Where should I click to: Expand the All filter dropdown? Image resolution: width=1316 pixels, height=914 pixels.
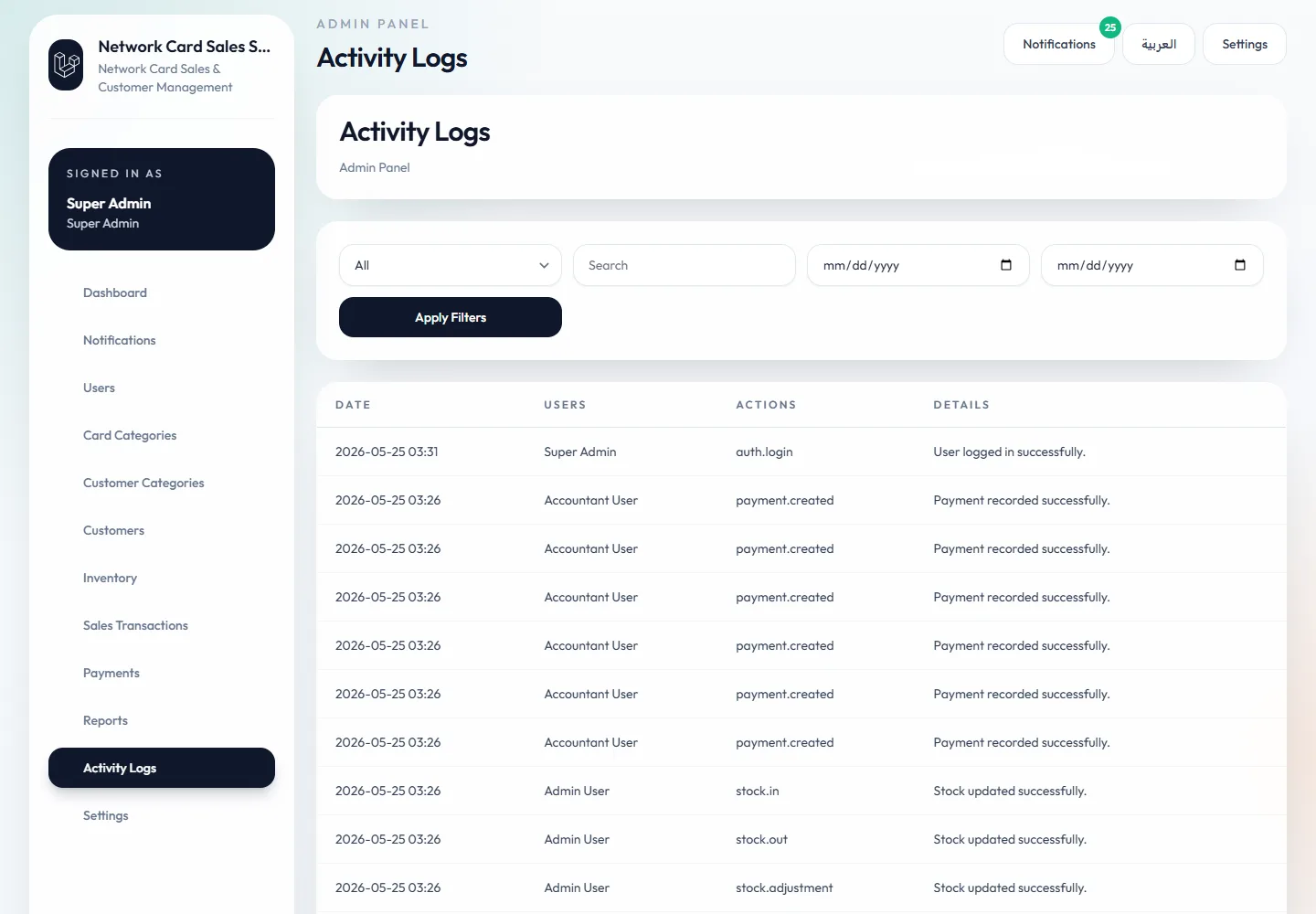(x=451, y=265)
